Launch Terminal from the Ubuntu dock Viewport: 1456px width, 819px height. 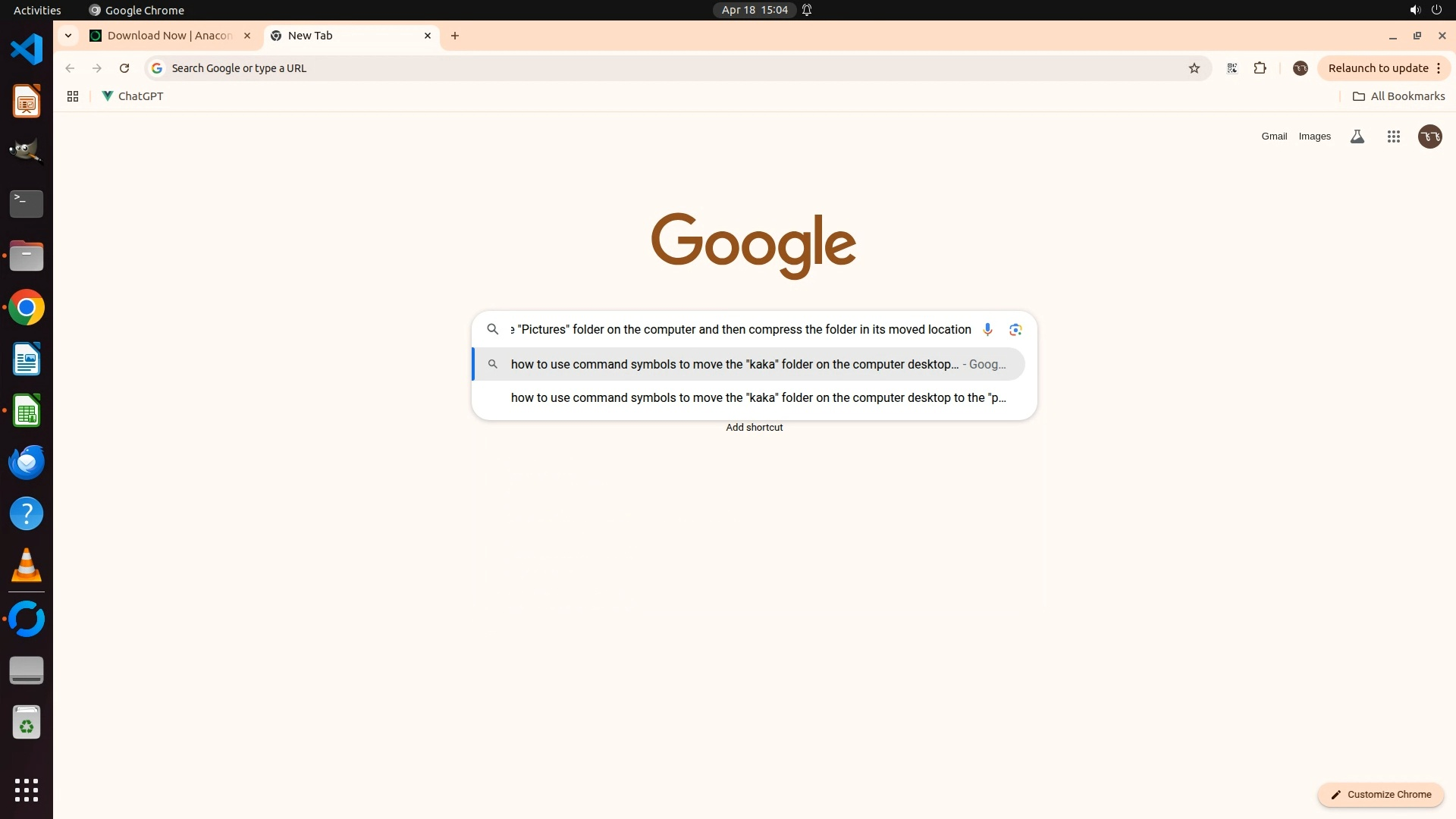coord(27,203)
